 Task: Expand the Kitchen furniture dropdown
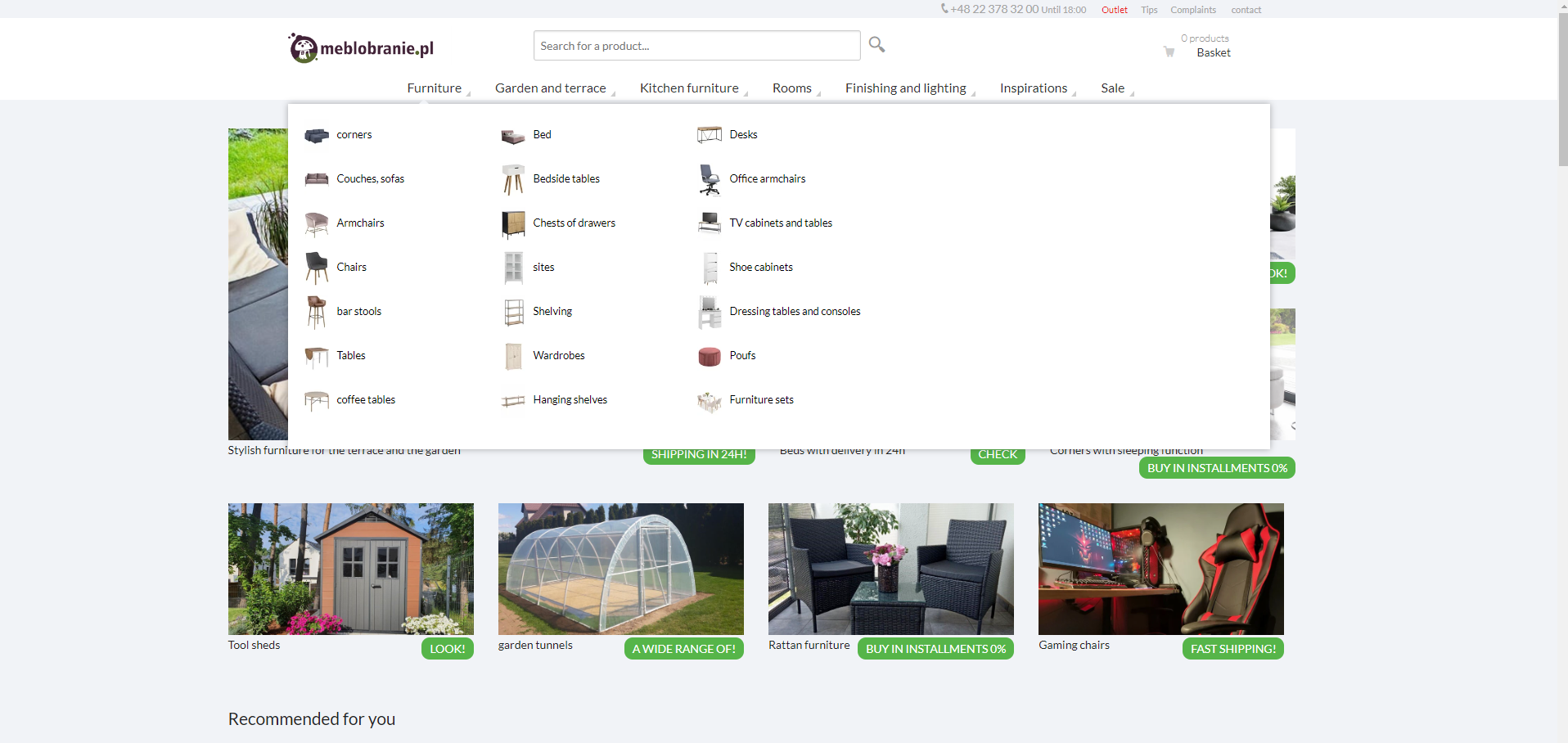[689, 88]
